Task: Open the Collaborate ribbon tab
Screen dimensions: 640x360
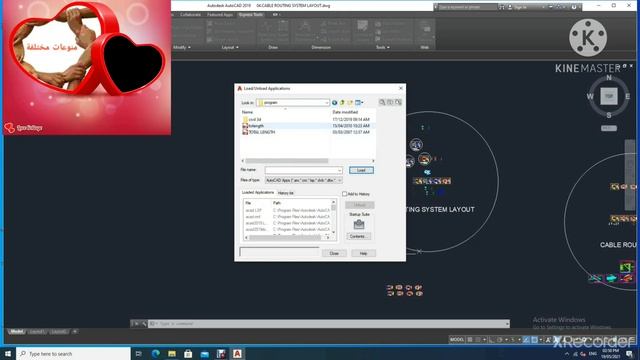Action: point(190,15)
